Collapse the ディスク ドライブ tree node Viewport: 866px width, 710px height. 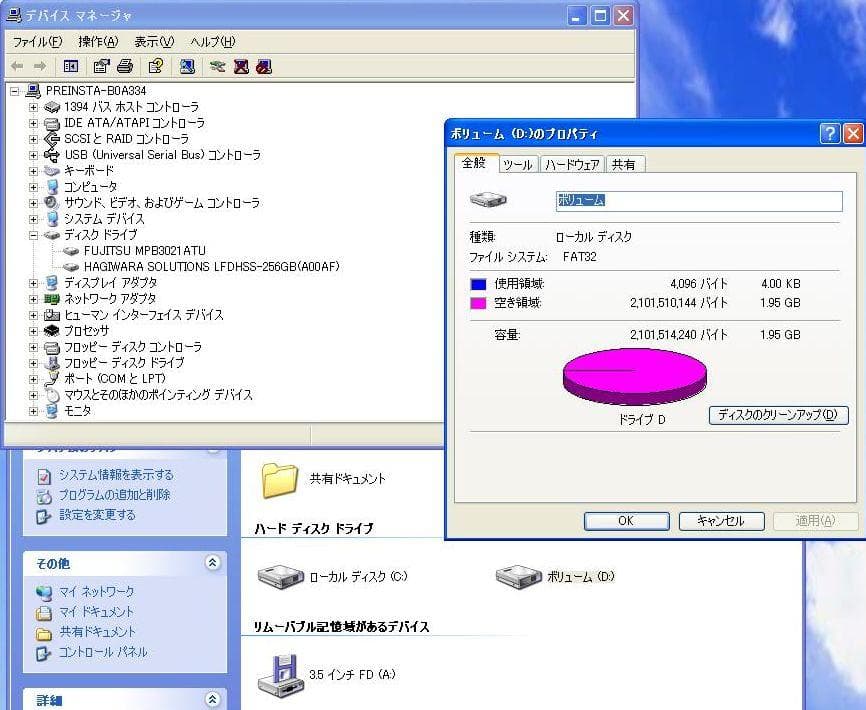pyautogui.click(x=34, y=234)
